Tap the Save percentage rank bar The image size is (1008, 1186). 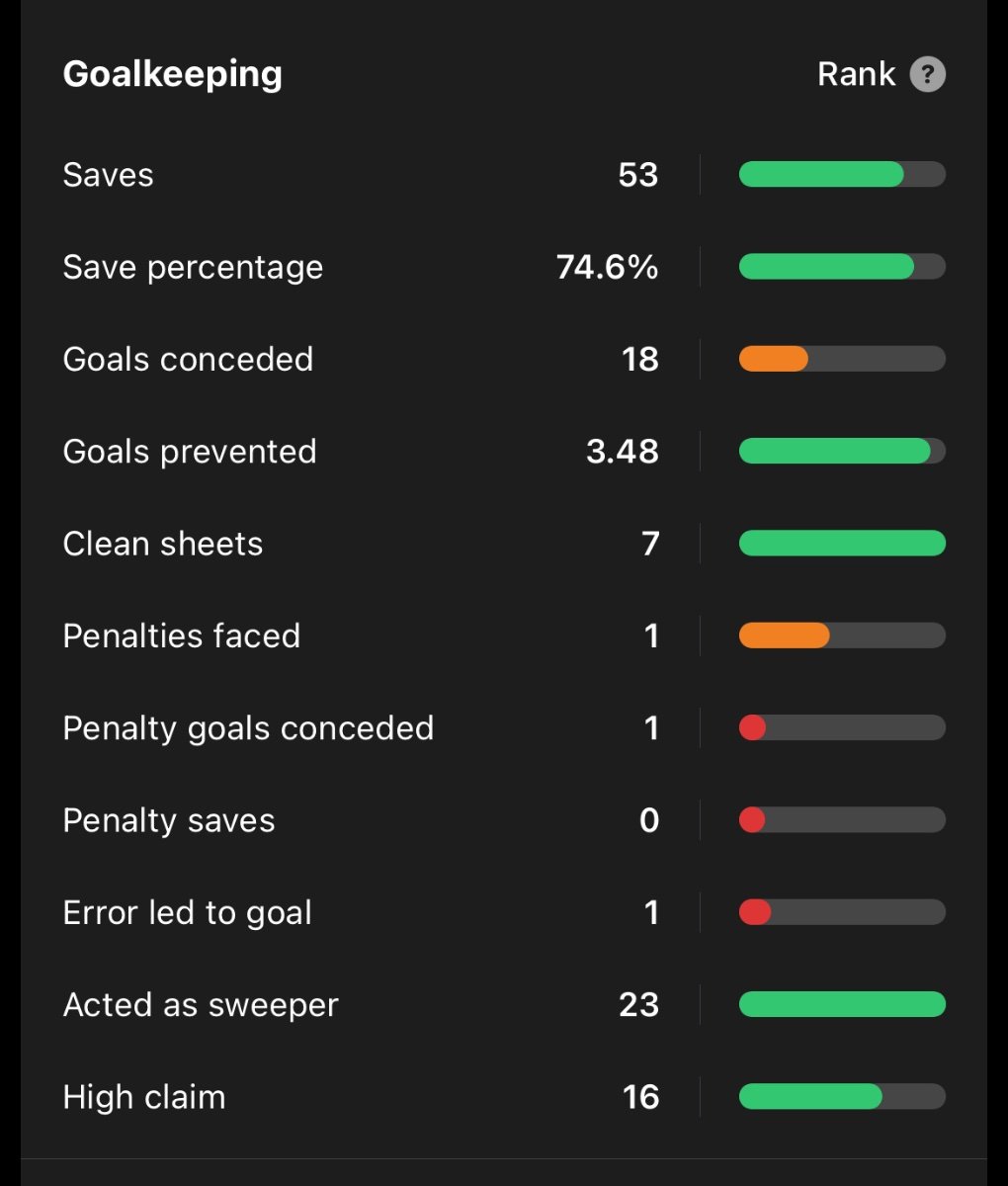pyautogui.click(x=826, y=267)
